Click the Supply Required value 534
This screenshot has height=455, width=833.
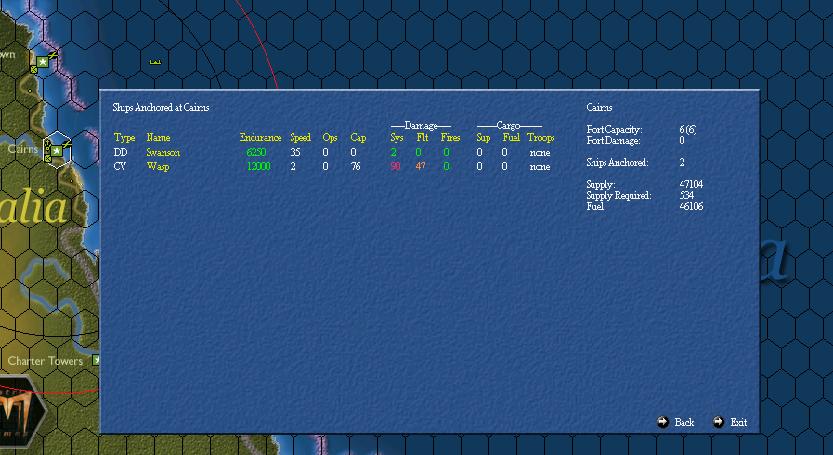687,195
